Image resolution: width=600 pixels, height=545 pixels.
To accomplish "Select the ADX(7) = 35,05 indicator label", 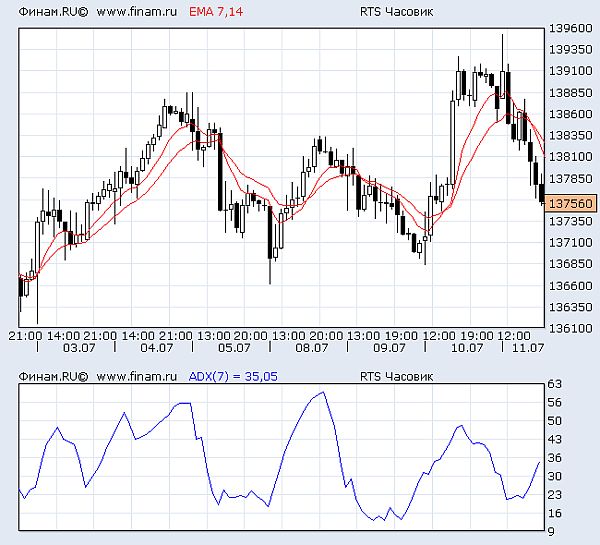I will click(x=233, y=377).
